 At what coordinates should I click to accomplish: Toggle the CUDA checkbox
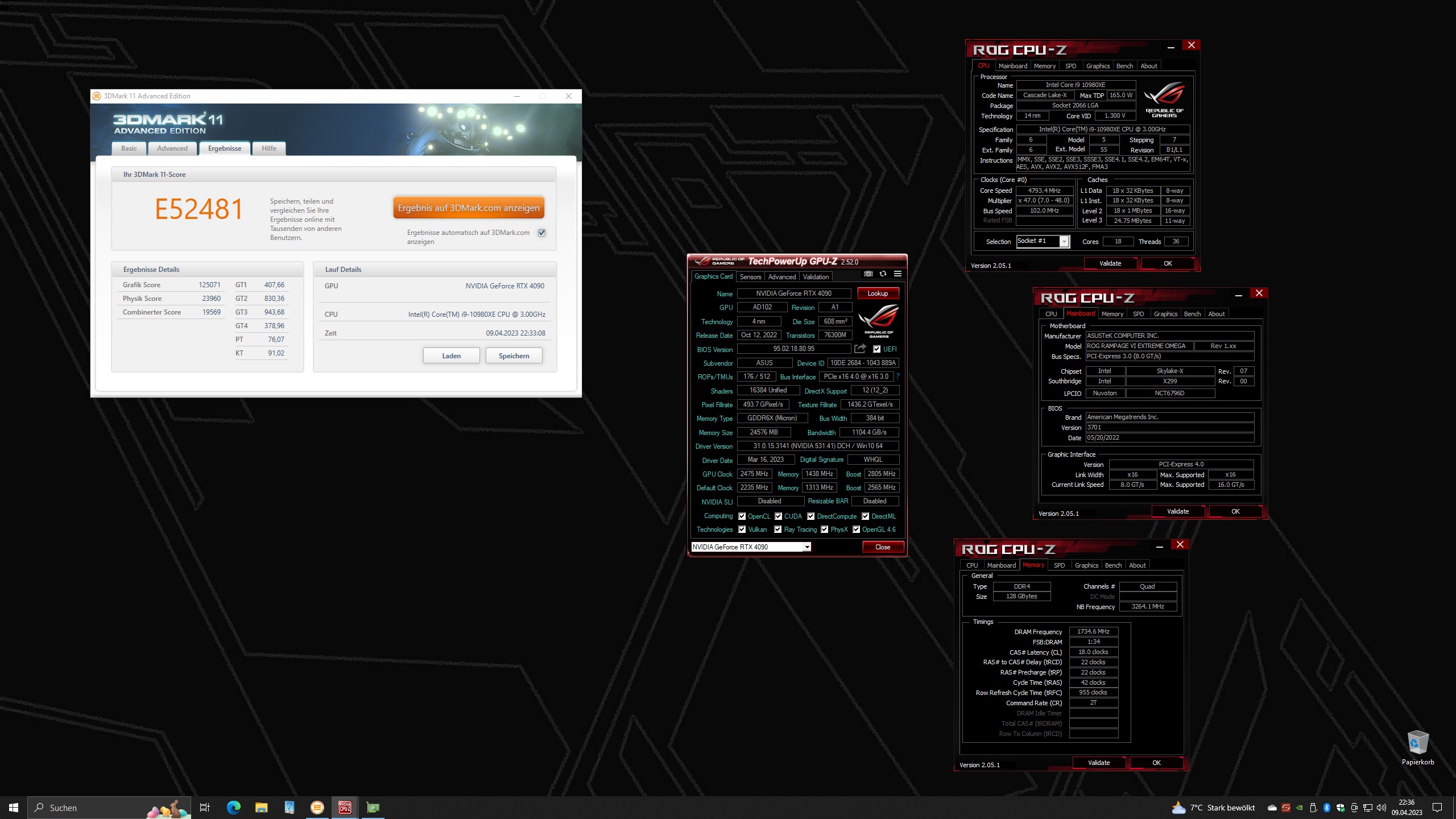[x=778, y=516]
